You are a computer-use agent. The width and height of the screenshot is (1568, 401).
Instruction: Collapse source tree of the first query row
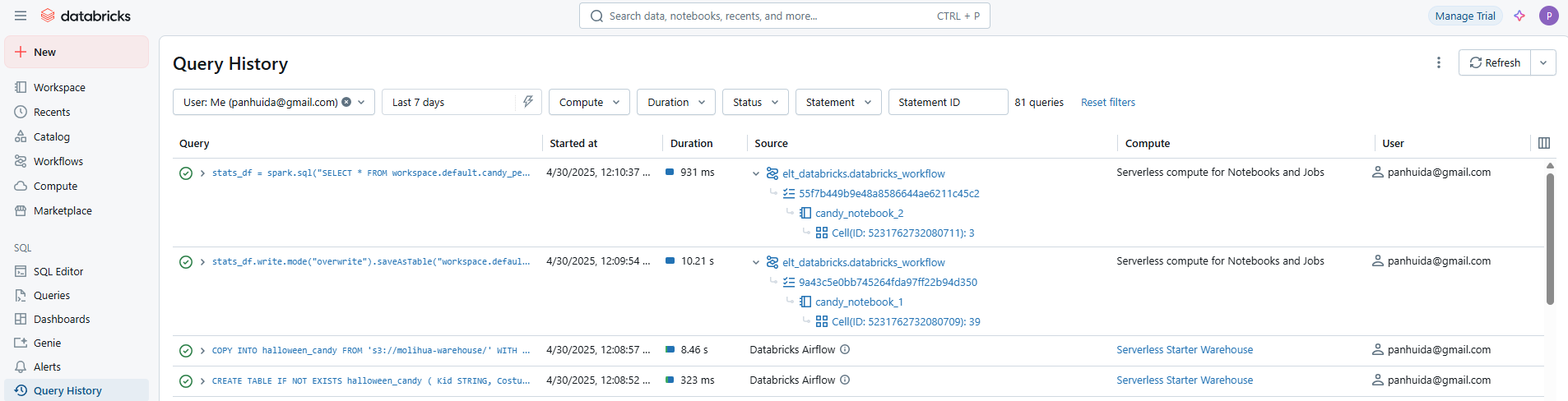(756, 173)
